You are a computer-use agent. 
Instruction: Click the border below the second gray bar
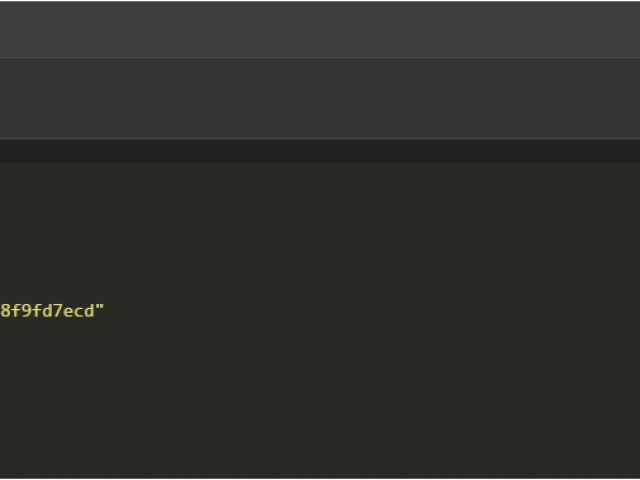(320, 139)
